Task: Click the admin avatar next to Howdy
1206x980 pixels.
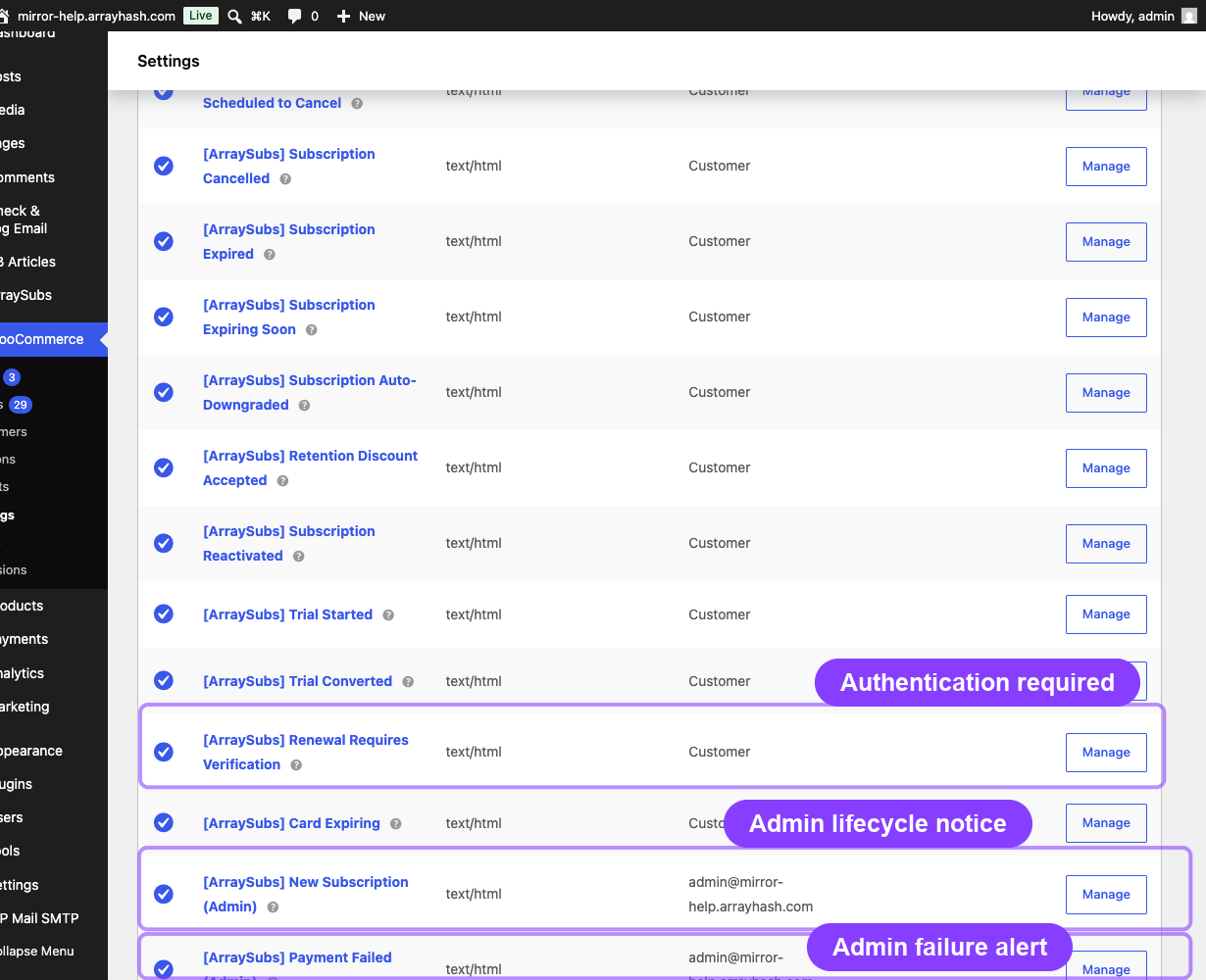Action: point(1189,16)
